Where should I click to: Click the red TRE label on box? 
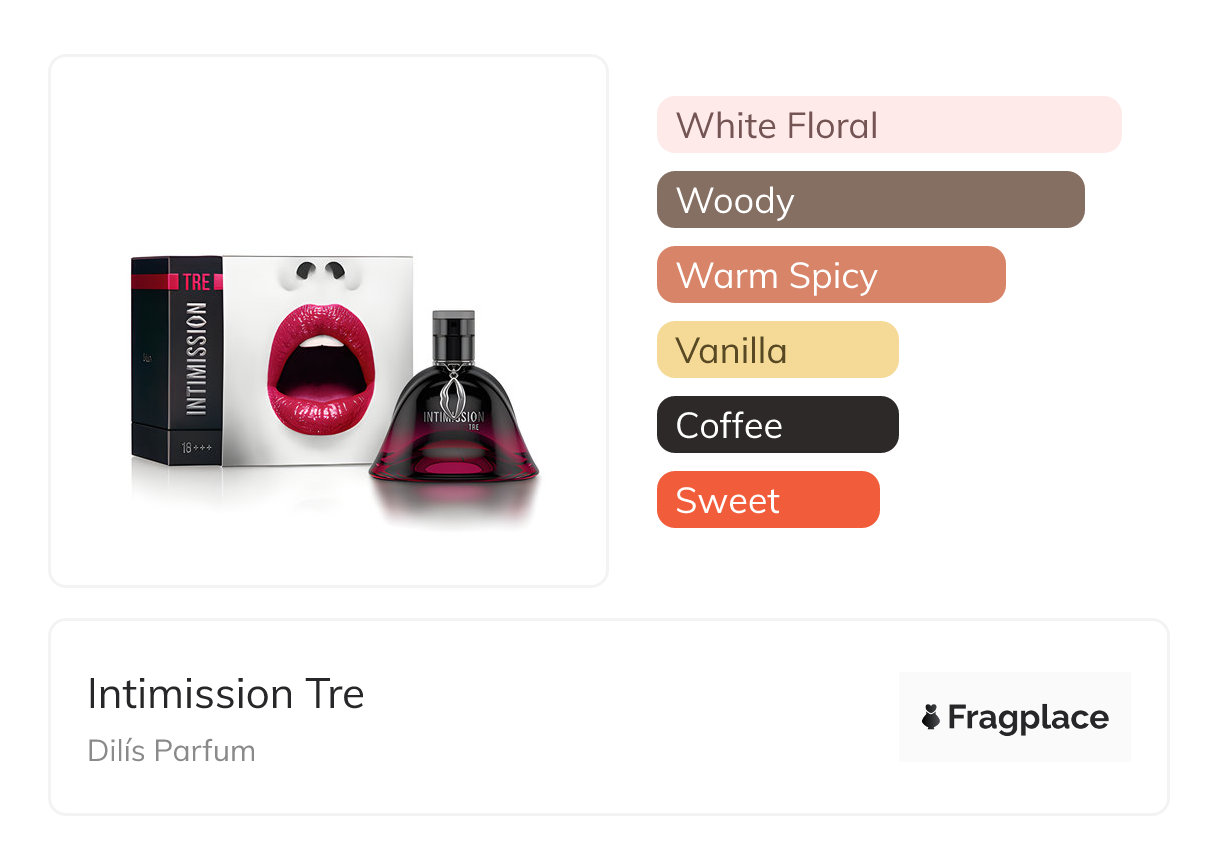(x=196, y=282)
